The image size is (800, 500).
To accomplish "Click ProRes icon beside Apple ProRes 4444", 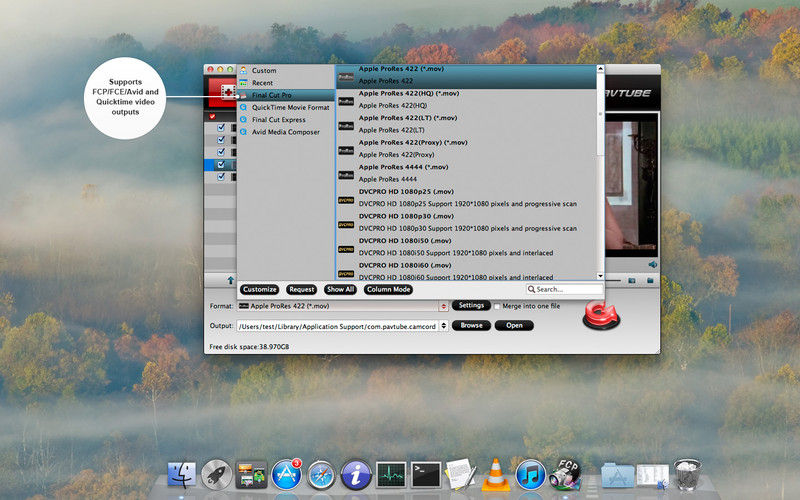I will coord(346,175).
